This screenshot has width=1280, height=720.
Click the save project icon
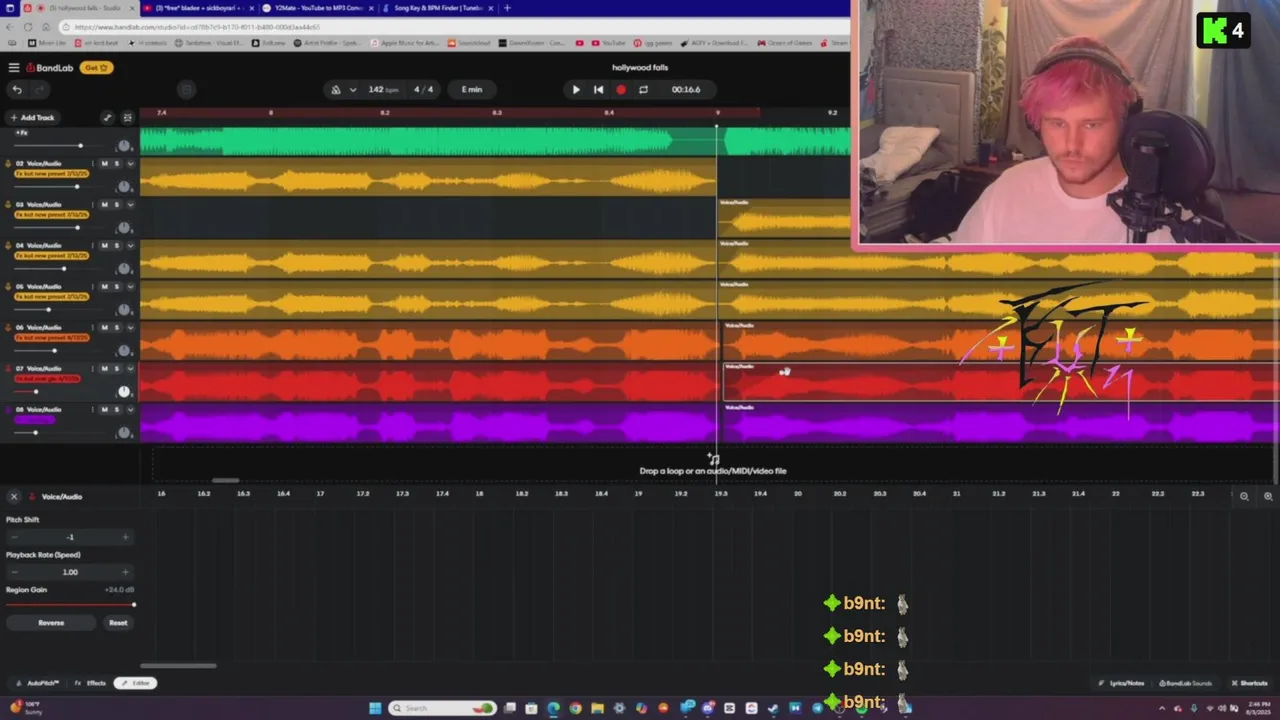(186, 89)
